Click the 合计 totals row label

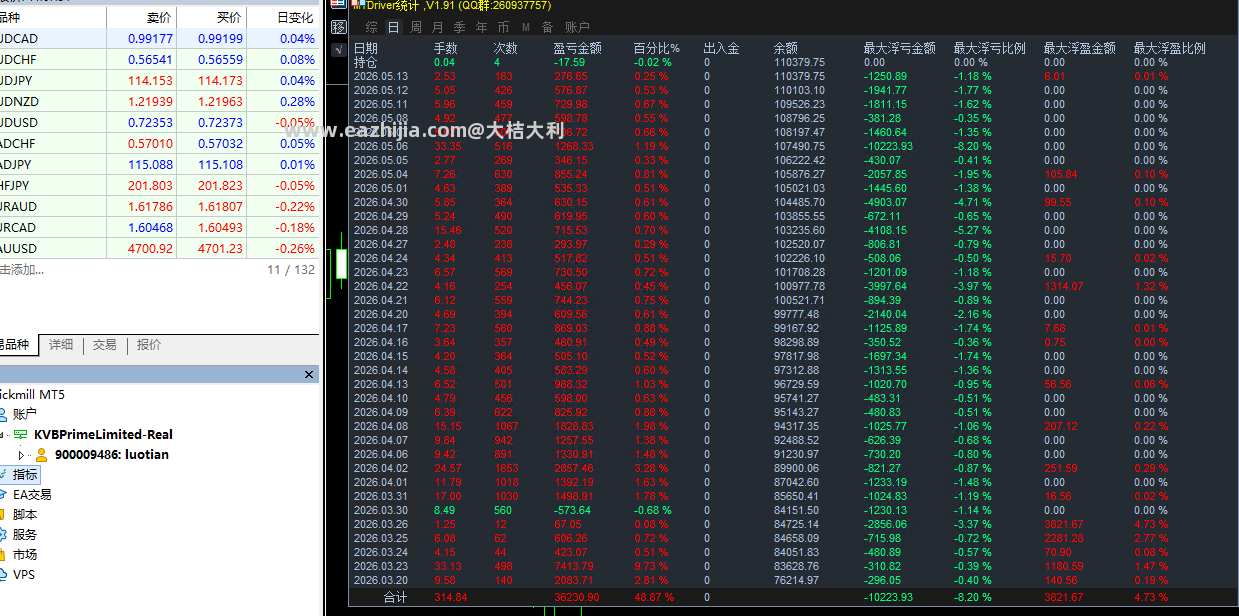tap(397, 597)
